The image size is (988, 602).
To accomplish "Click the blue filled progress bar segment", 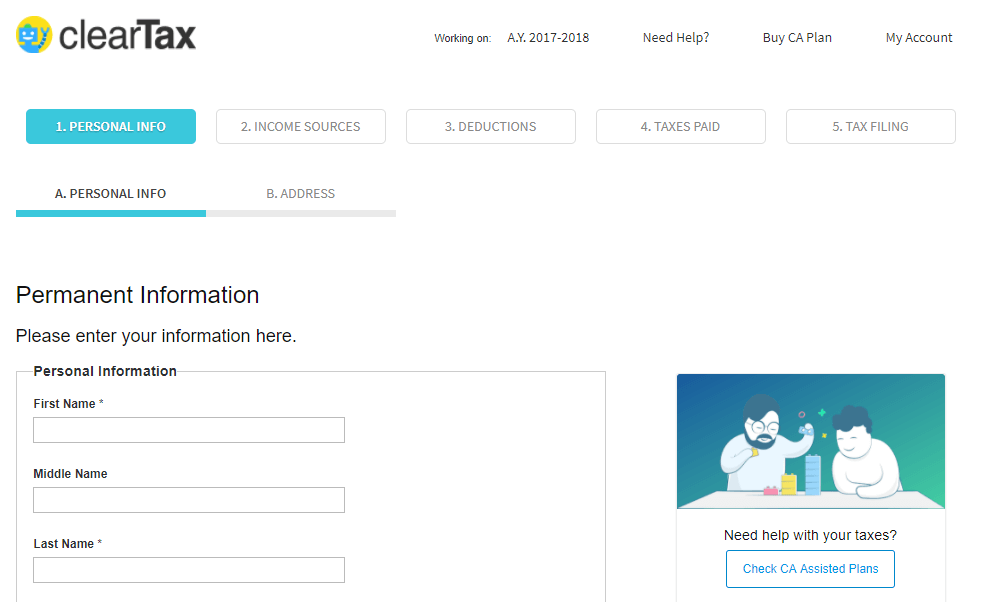I will [111, 213].
